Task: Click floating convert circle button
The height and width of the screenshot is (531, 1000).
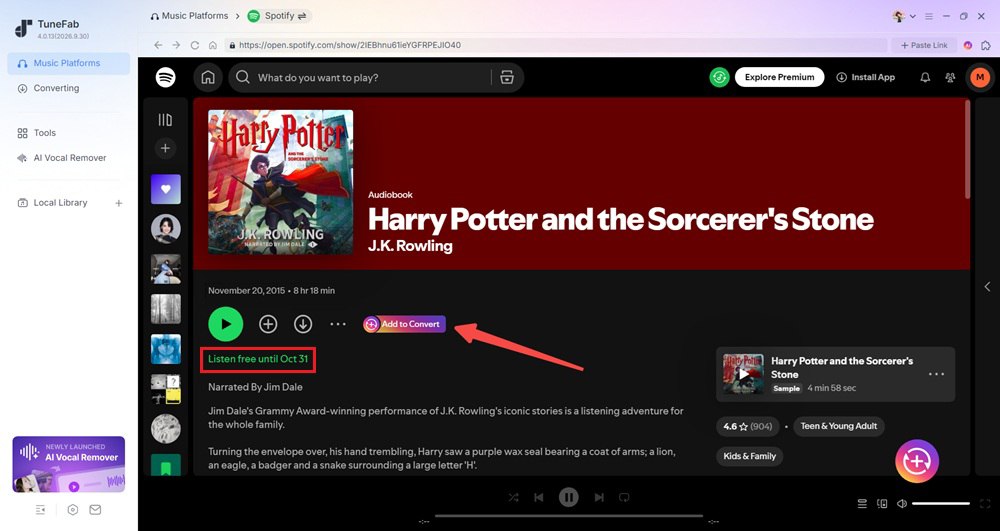Action: coord(917,461)
